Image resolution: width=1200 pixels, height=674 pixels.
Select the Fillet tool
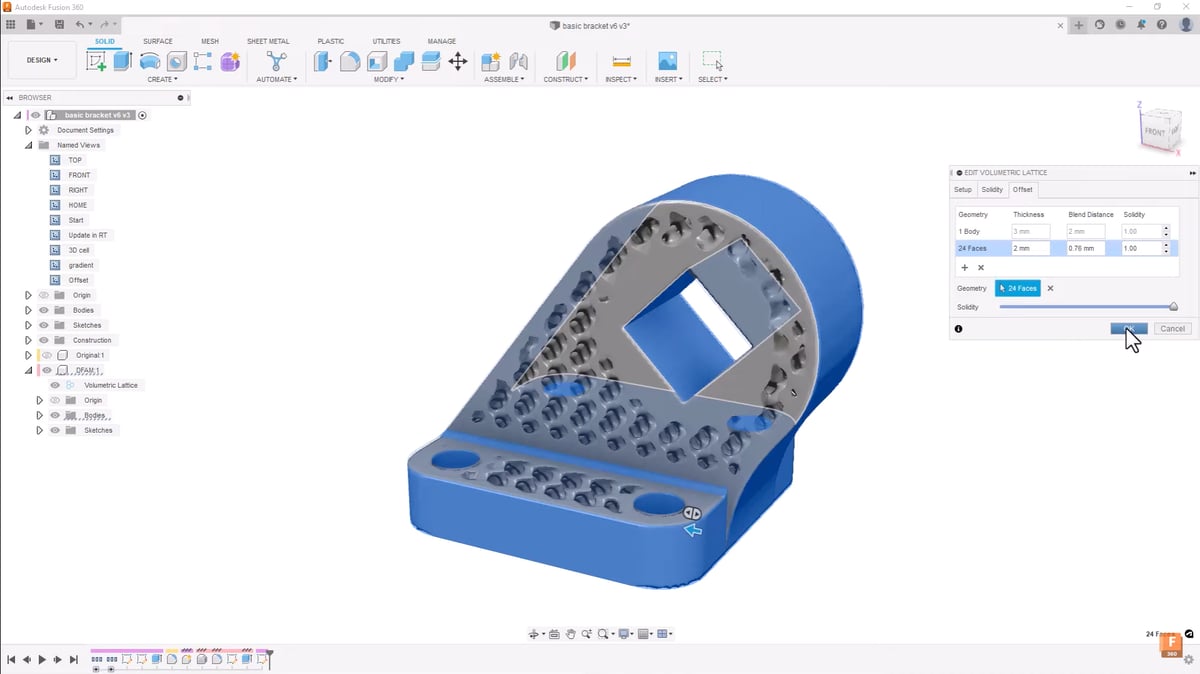(x=350, y=62)
